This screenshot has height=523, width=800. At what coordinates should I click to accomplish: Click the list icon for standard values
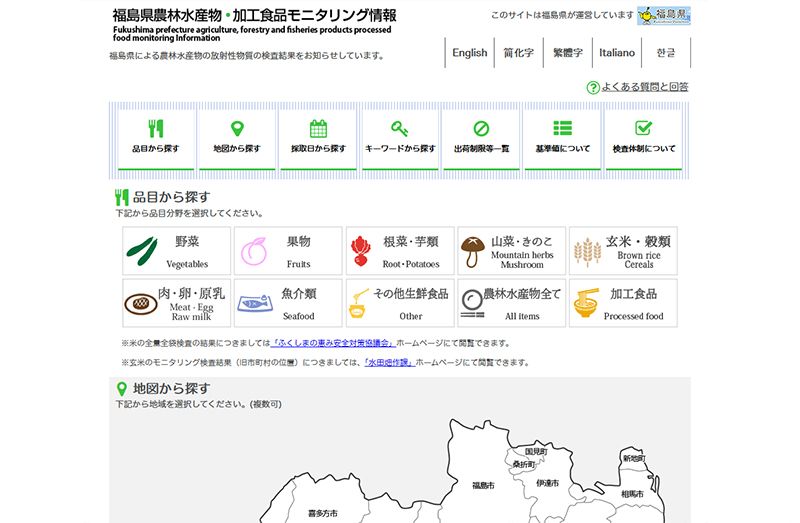pos(562,128)
